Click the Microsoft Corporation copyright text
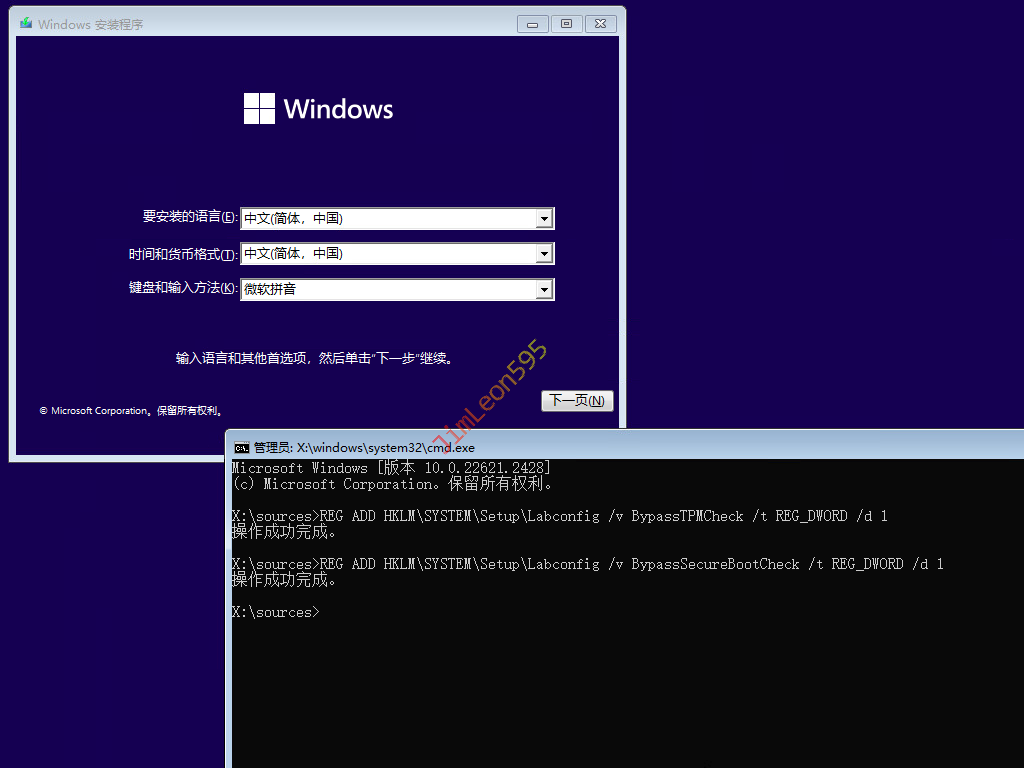Screen dimensions: 1024x768 click(131, 411)
